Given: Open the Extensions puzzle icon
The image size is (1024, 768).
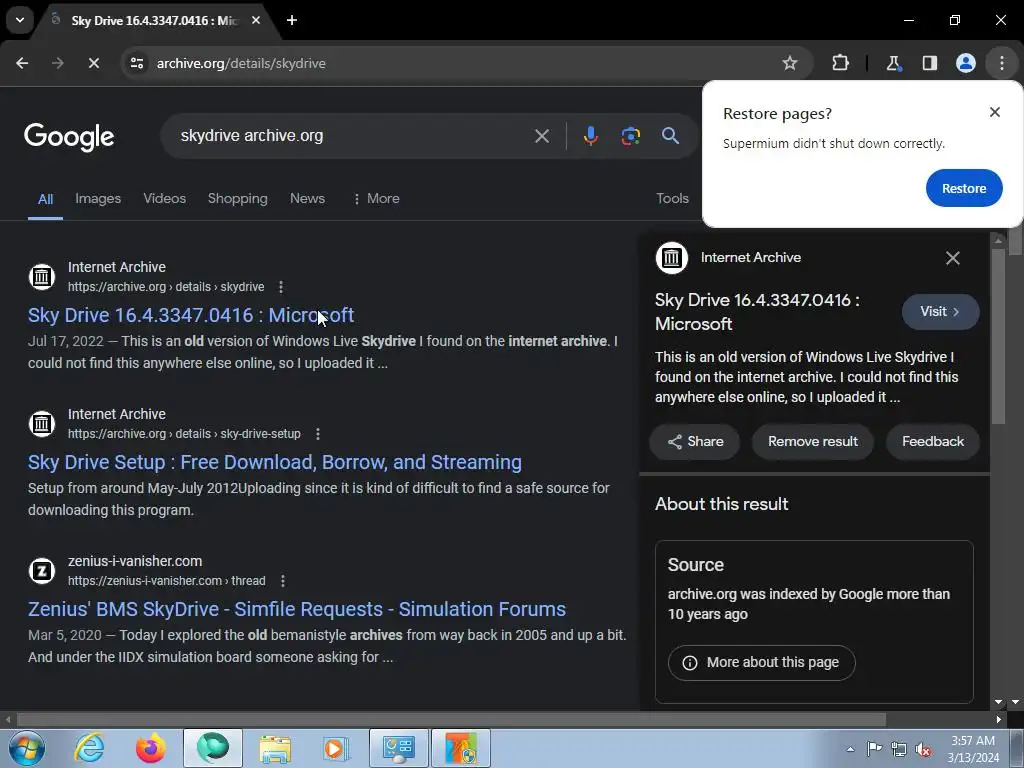Looking at the screenshot, I should pyautogui.click(x=840, y=63).
